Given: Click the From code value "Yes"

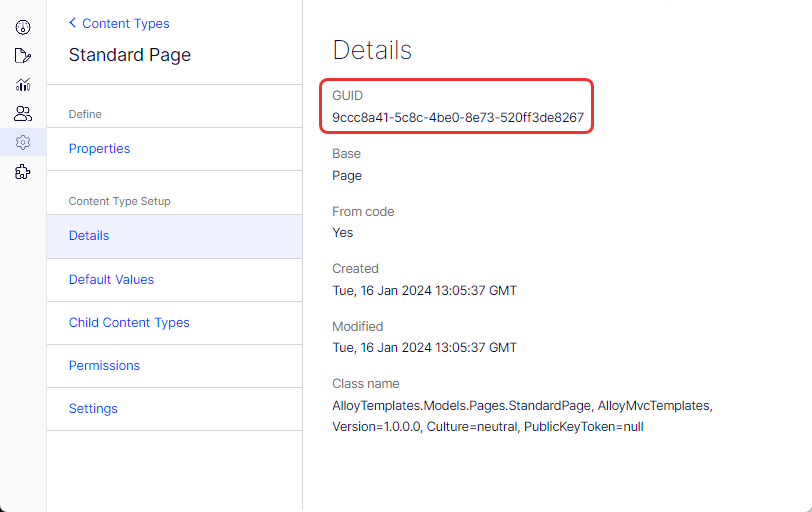Looking at the screenshot, I should (x=342, y=233).
